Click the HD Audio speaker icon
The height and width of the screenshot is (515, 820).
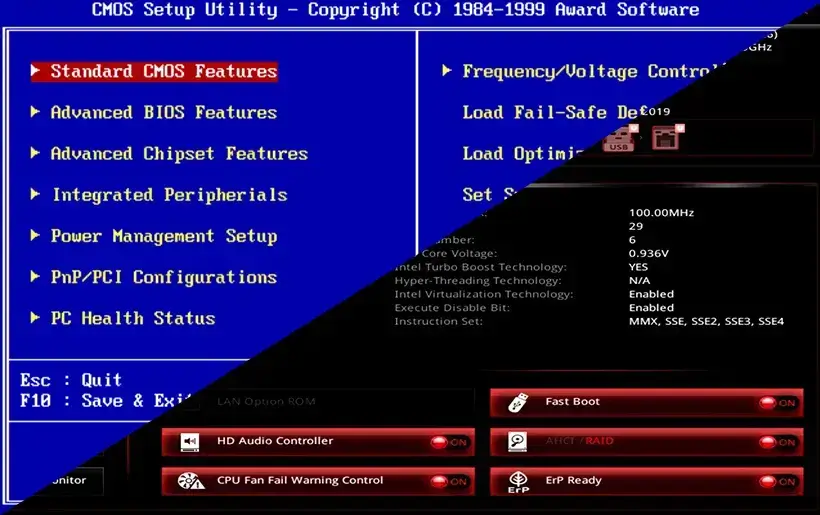click(189, 442)
